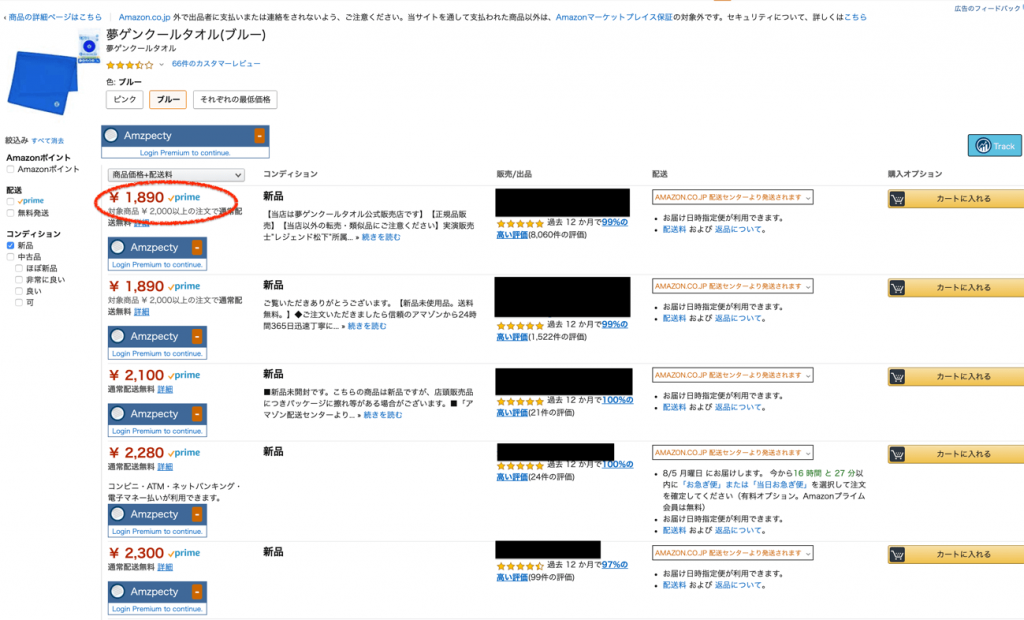Screen dimensions: 1024x620
Task: Open the small package thumbnail beside the towel image
Action: click(89, 47)
